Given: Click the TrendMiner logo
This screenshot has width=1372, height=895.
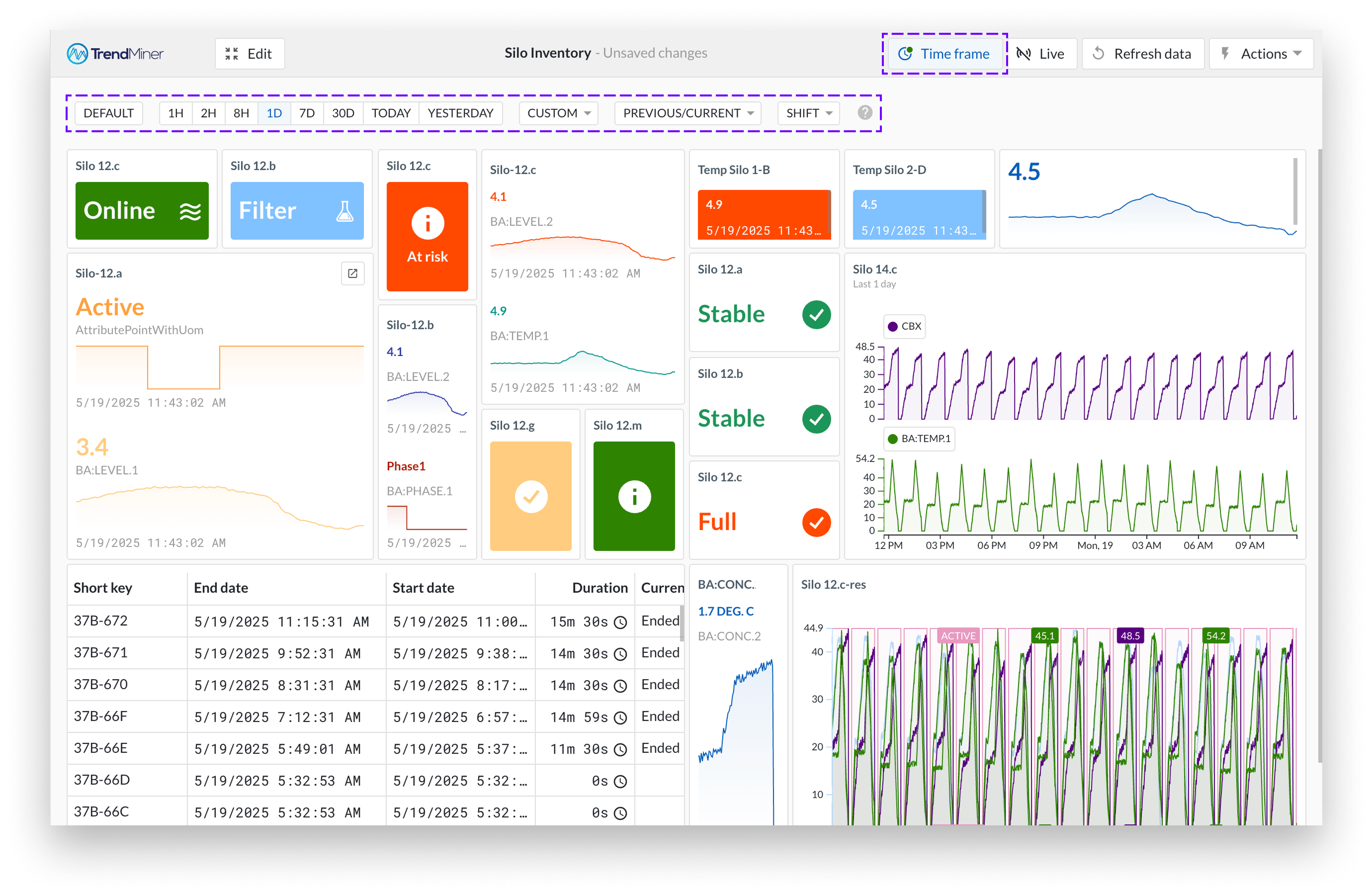Looking at the screenshot, I should coord(115,54).
